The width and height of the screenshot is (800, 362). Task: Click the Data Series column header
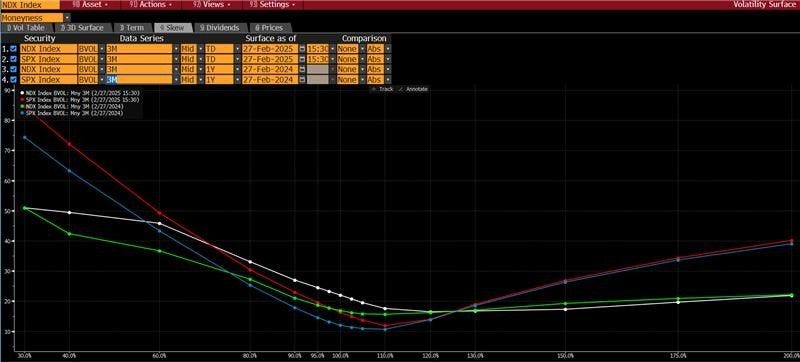[142, 39]
